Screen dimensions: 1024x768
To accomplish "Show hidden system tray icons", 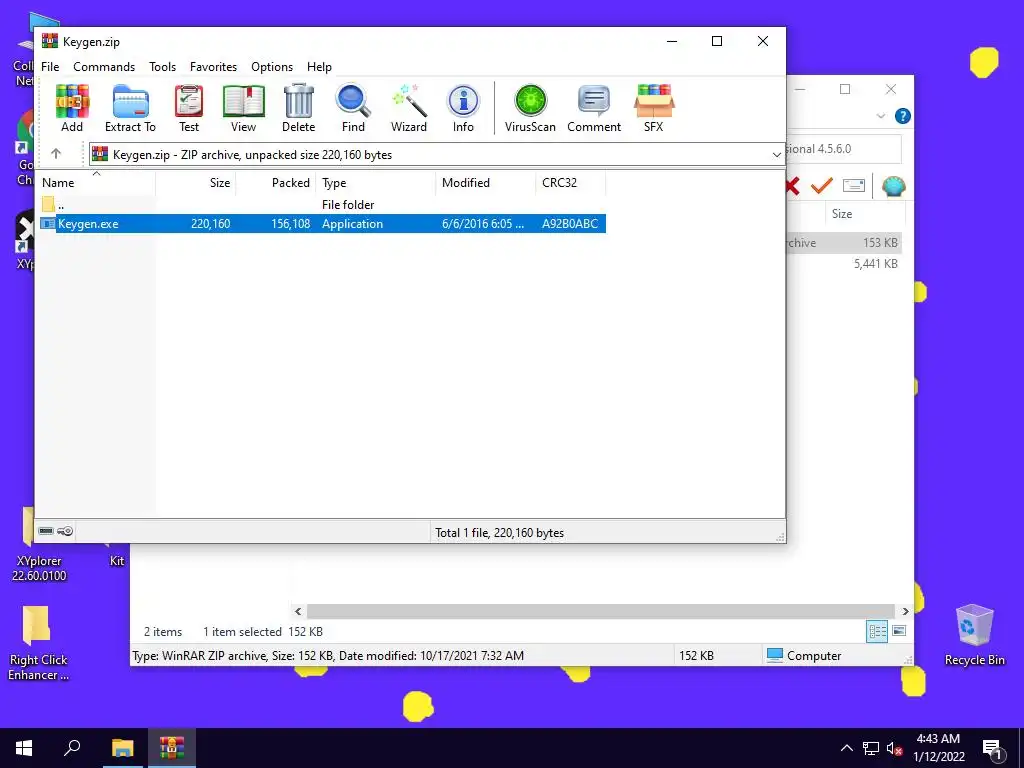I will point(846,748).
